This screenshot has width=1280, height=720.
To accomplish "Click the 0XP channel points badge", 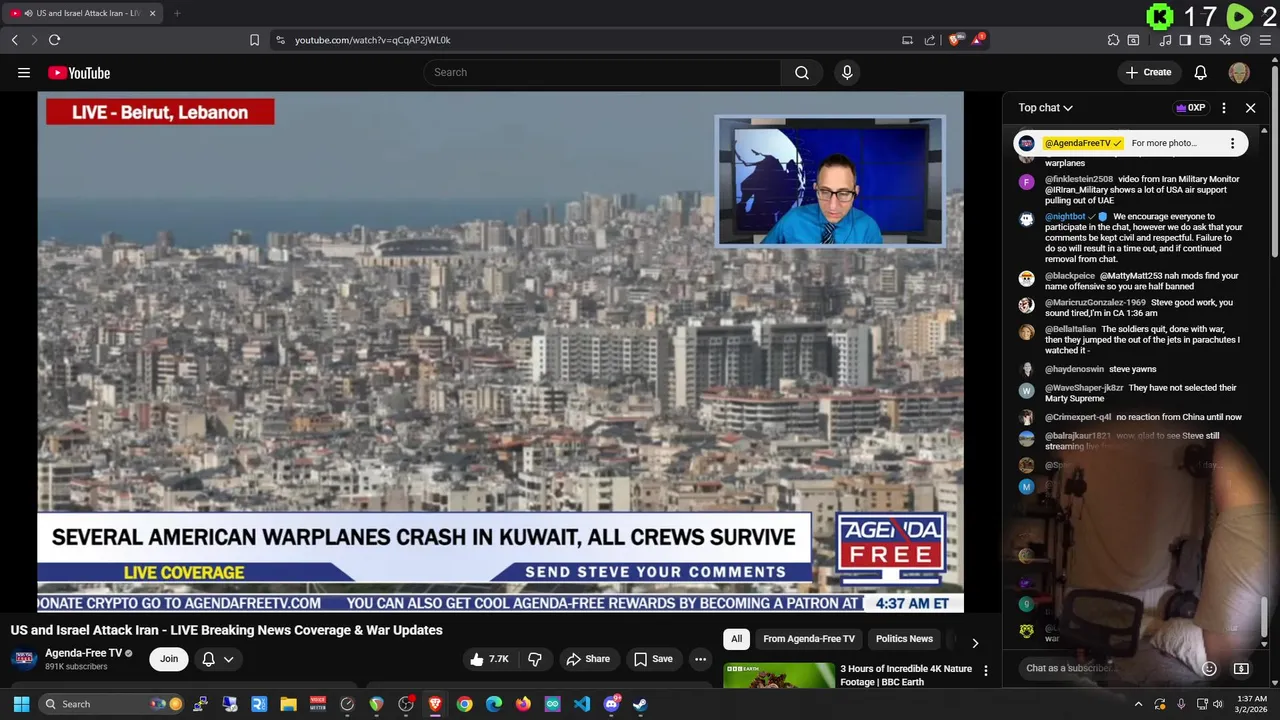I will 1191,108.
